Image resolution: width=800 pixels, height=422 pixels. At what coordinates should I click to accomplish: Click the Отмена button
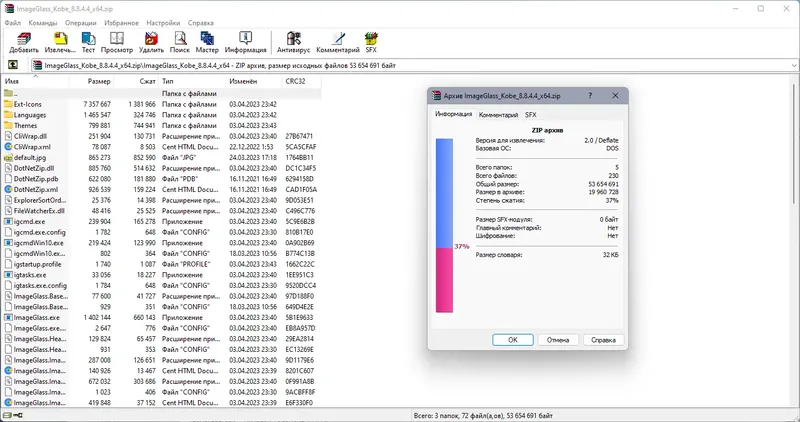pyautogui.click(x=558, y=340)
